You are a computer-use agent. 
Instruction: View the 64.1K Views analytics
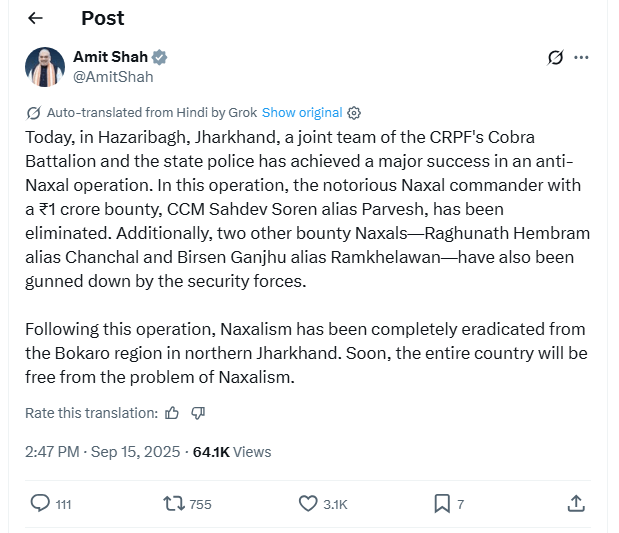click(232, 452)
